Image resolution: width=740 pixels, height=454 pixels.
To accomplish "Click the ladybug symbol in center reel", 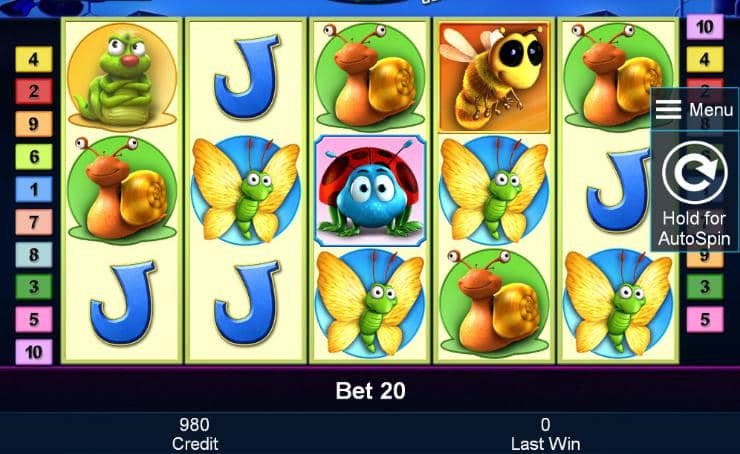I will [x=370, y=191].
